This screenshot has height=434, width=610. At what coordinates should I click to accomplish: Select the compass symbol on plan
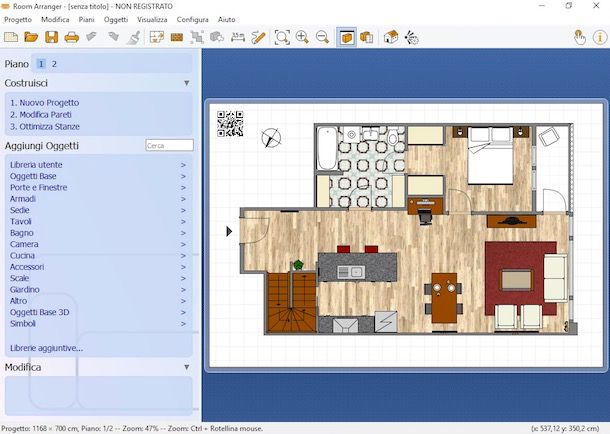(x=271, y=138)
